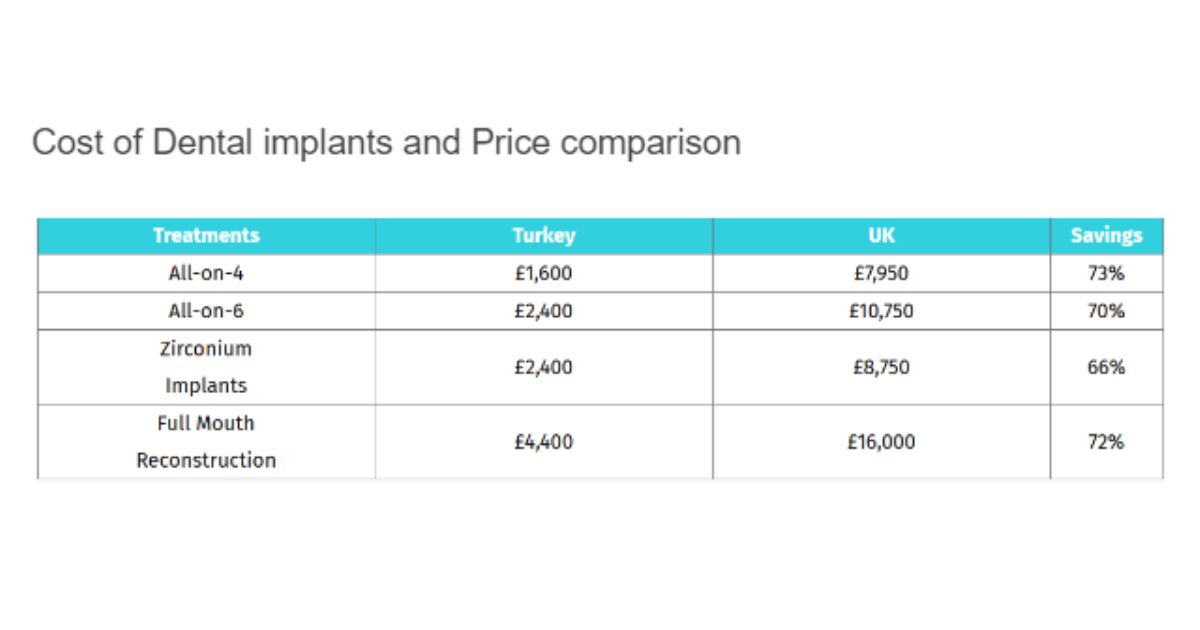The height and width of the screenshot is (630, 1200).
Task: Click the Savings column header
Action: click(x=1106, y=236)
